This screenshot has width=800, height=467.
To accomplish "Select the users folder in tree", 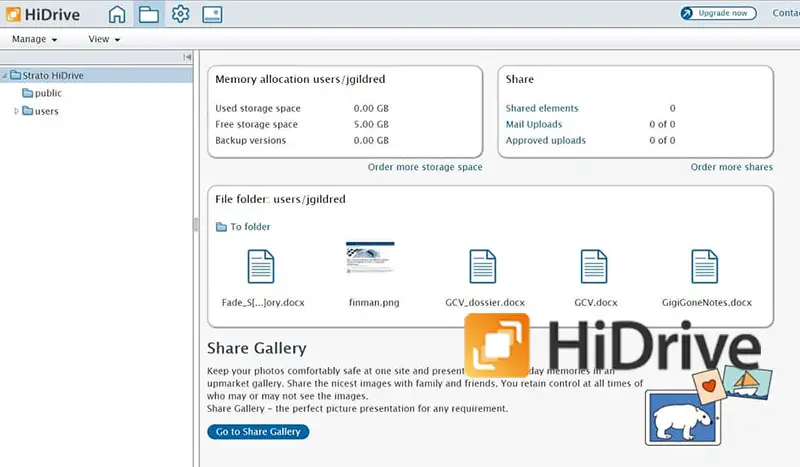I will click(x=41, y=111).
